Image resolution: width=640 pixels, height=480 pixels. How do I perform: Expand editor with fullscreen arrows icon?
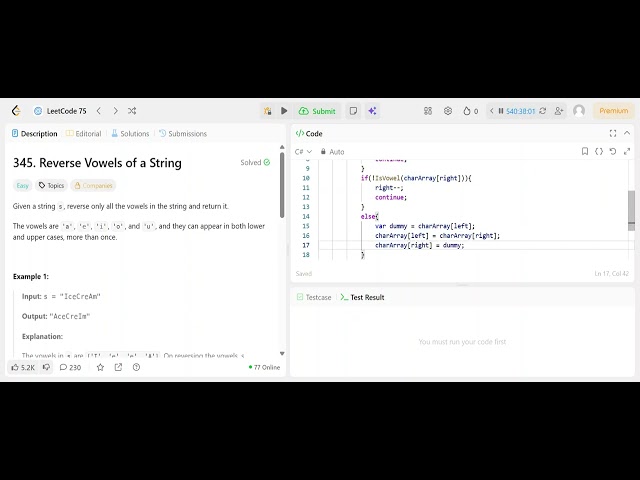[627, 151]
